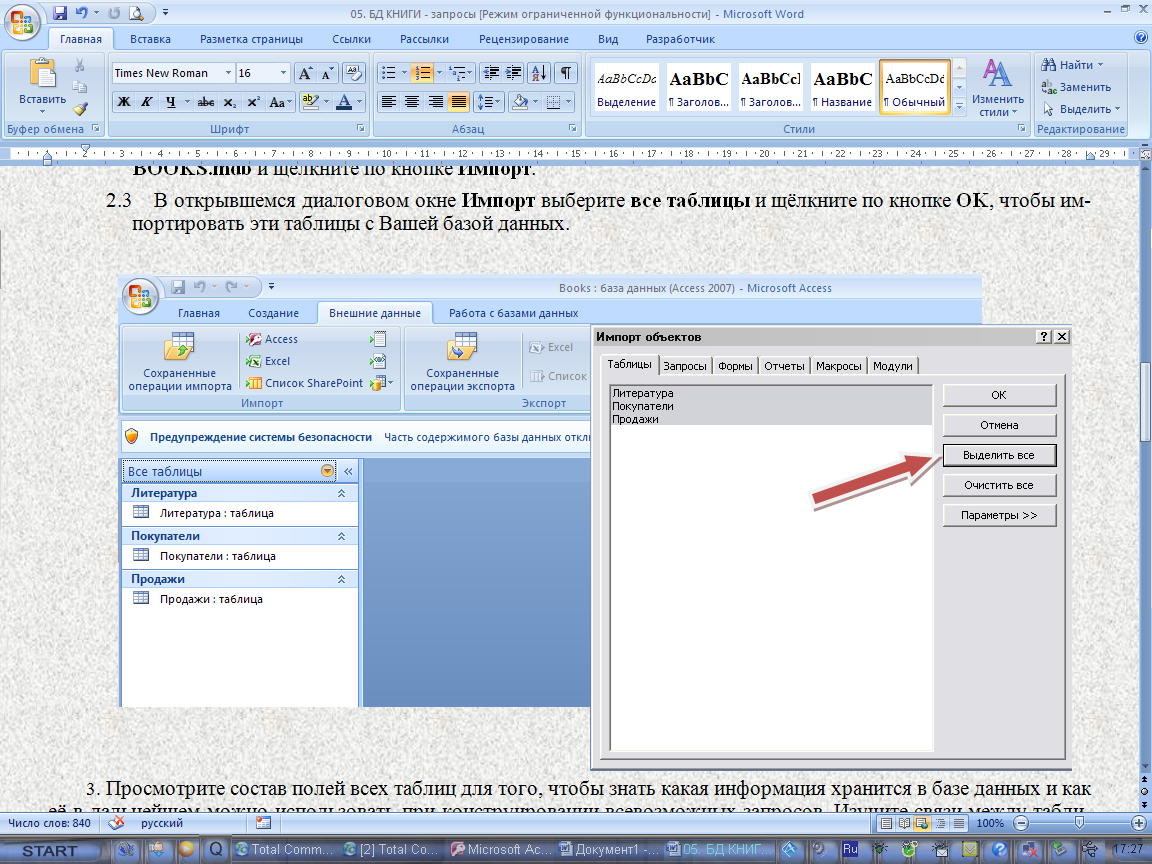Viewport: 1152px width, 864px height.
Task: Click the bulleted list icon
Action: (389, 73)
